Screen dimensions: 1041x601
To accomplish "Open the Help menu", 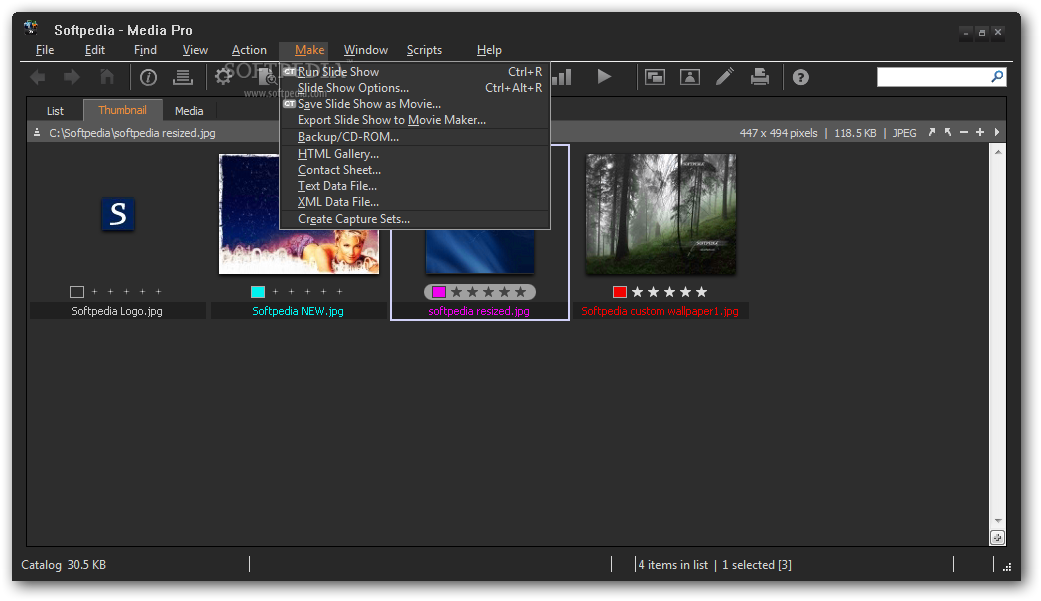I will 489,50.
